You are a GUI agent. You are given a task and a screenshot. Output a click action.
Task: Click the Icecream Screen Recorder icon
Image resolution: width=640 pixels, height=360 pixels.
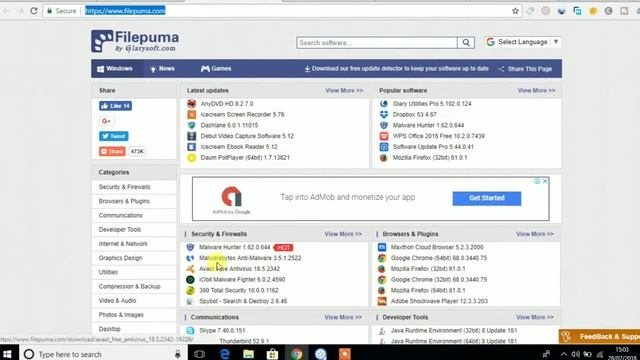click(191, 115)
